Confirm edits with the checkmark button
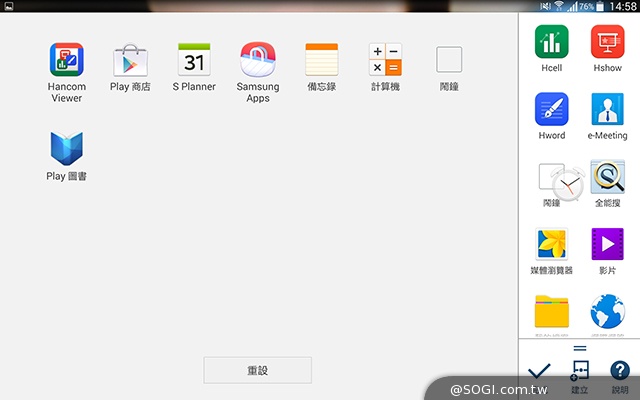Image resolution: width=640 pixels, height=400 pixels. (x=539, y=372)
